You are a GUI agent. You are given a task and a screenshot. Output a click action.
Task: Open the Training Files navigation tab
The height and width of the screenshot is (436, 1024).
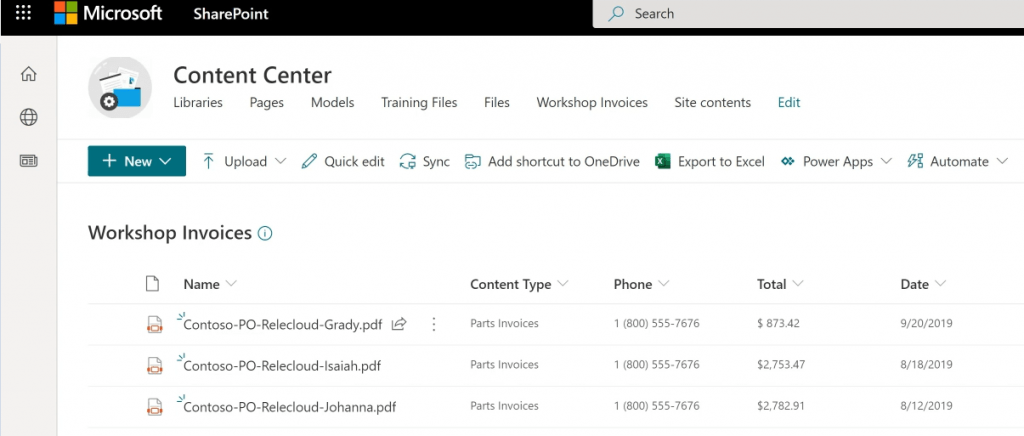click(419, 102)
